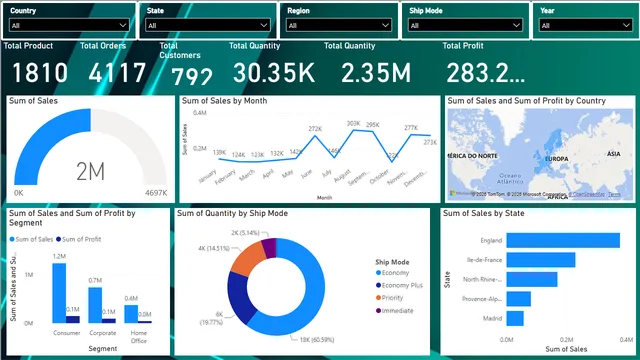Click the Sum of Sales by State title
This screenshot has width=640, height=360.
(484, 213)
